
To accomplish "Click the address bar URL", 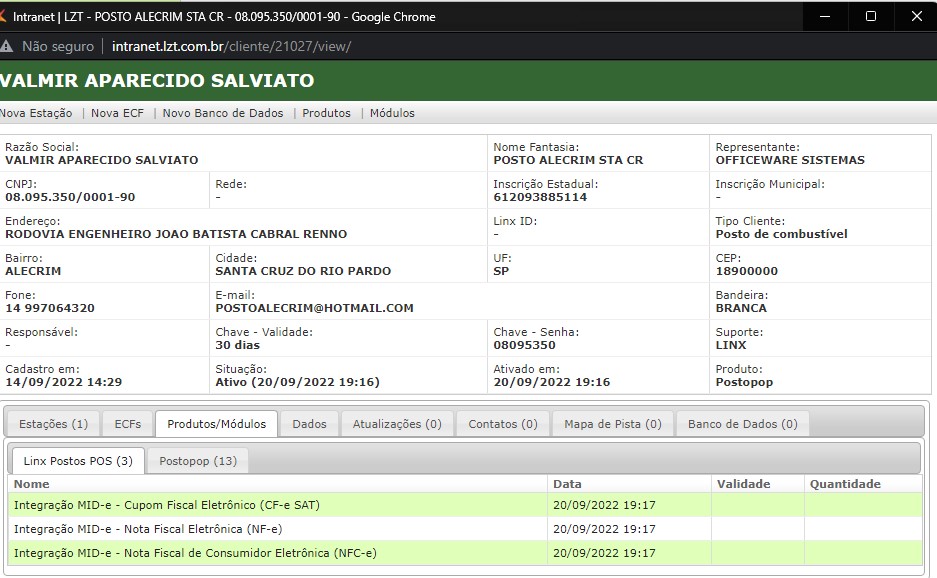I will [x=231, y=46].
